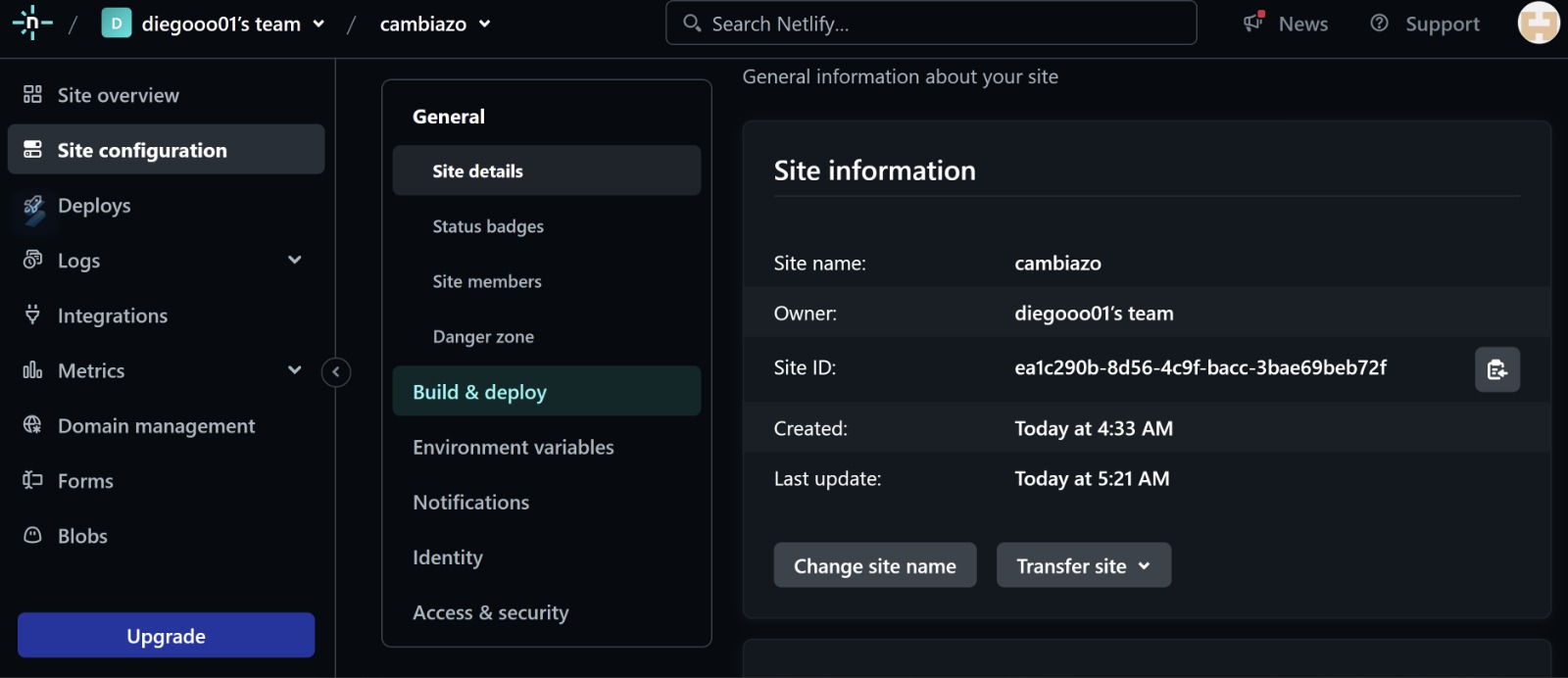The width and height of the screenshot is (1568, 678).
Task: Open Site configuration page
Action: (x=166, y=149)
